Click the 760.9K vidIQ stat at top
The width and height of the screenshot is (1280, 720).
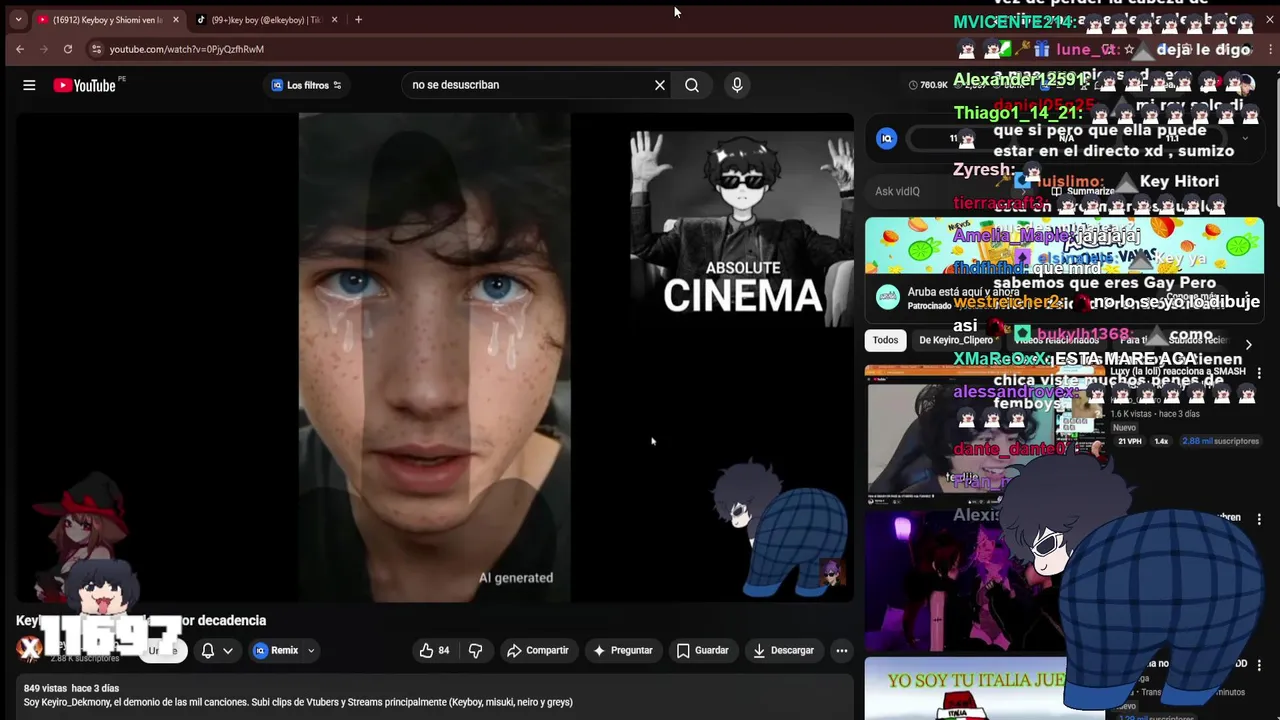928,85
